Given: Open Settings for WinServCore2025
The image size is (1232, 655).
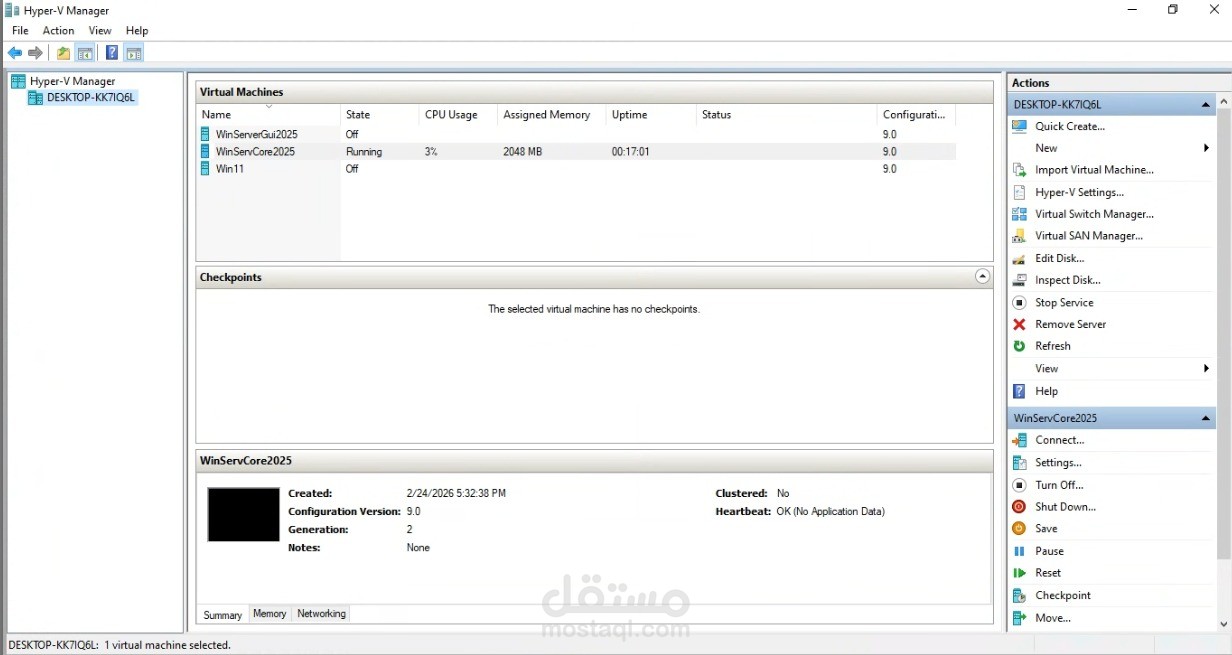Looking at the screenshot, I should click(1058, 463).
